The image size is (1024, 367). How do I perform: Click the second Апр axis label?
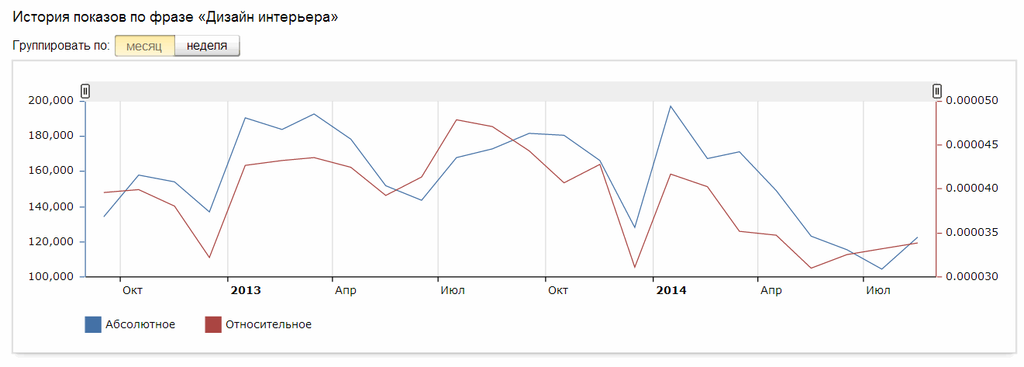(771, 291)
